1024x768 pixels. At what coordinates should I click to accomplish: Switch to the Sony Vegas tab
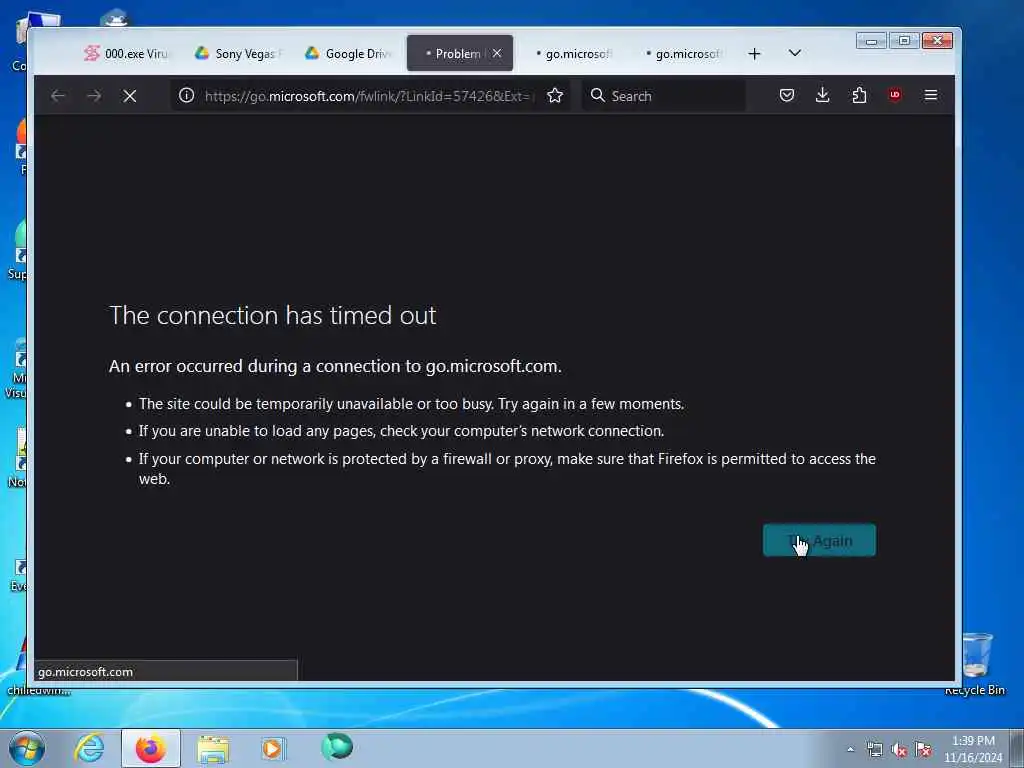point(238,54)
